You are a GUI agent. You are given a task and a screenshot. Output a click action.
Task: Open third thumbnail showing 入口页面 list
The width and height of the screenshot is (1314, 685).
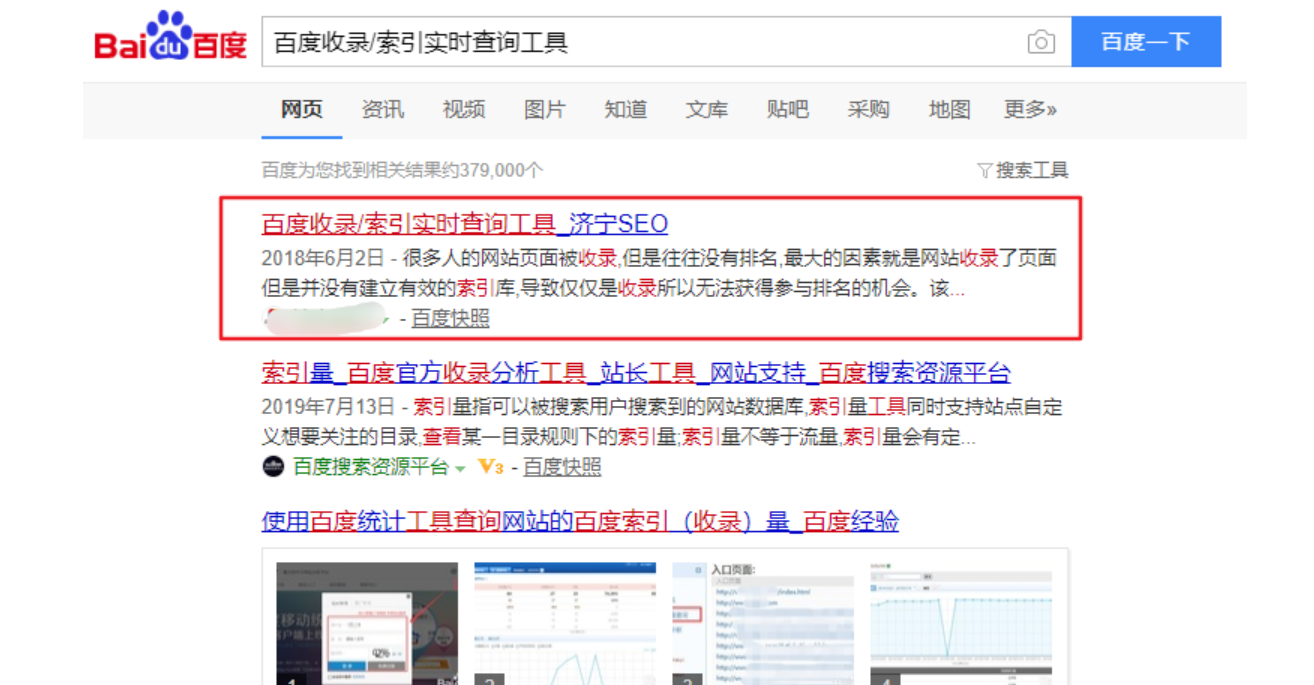pyautogui.click(x=763, y=623)
